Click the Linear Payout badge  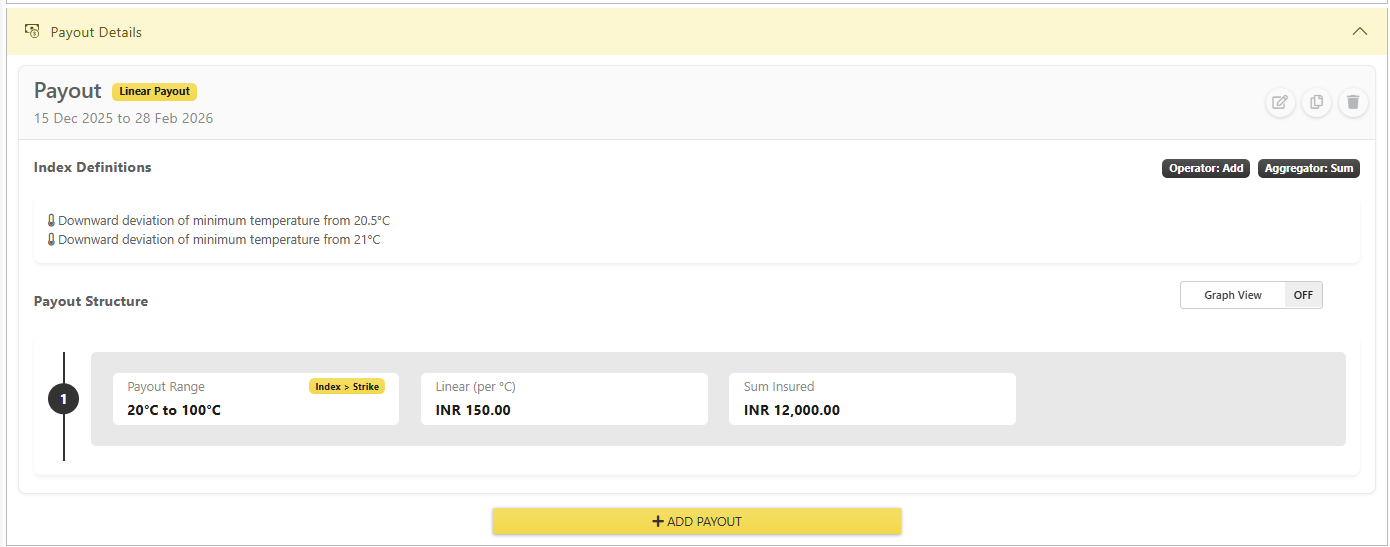tap(155, 91)
